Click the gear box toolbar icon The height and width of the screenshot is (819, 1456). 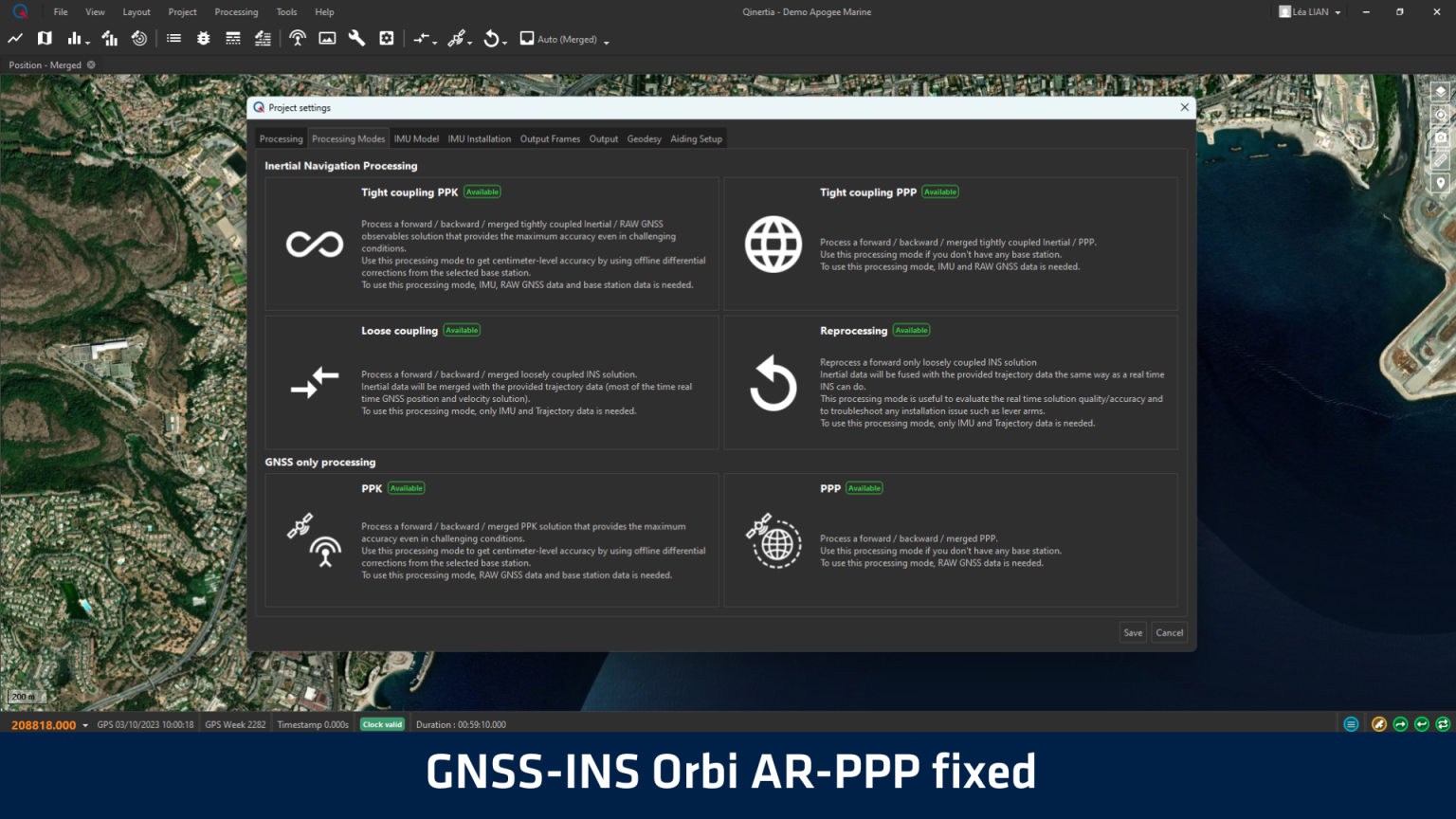coord(387,39)
